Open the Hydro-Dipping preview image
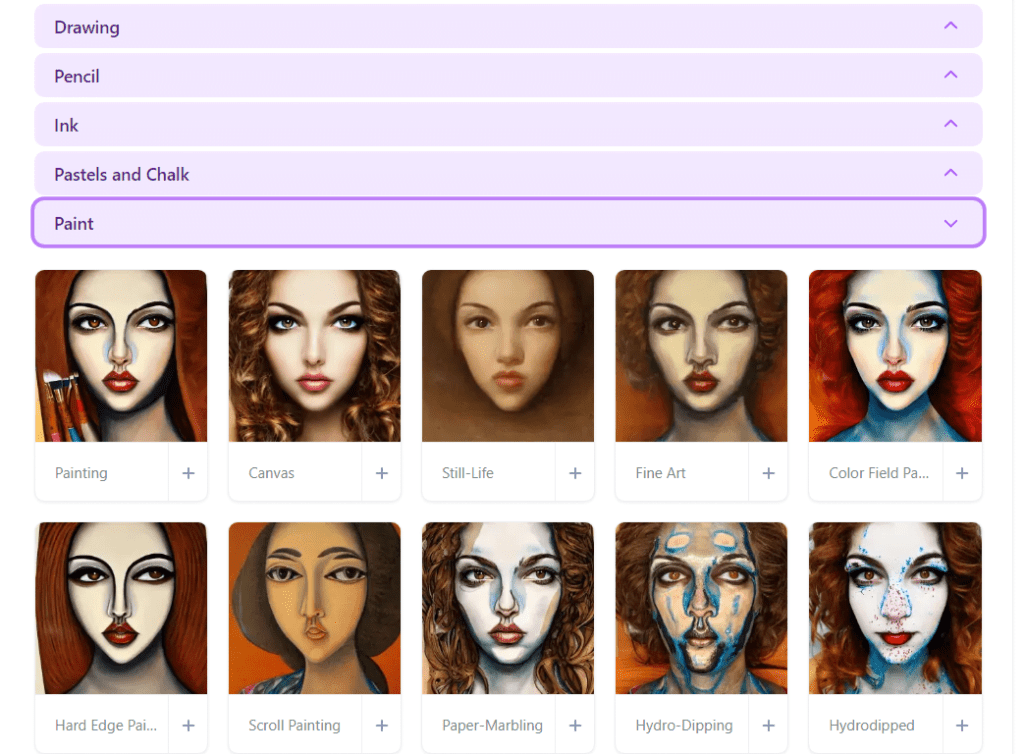 [x=701, y=607]
